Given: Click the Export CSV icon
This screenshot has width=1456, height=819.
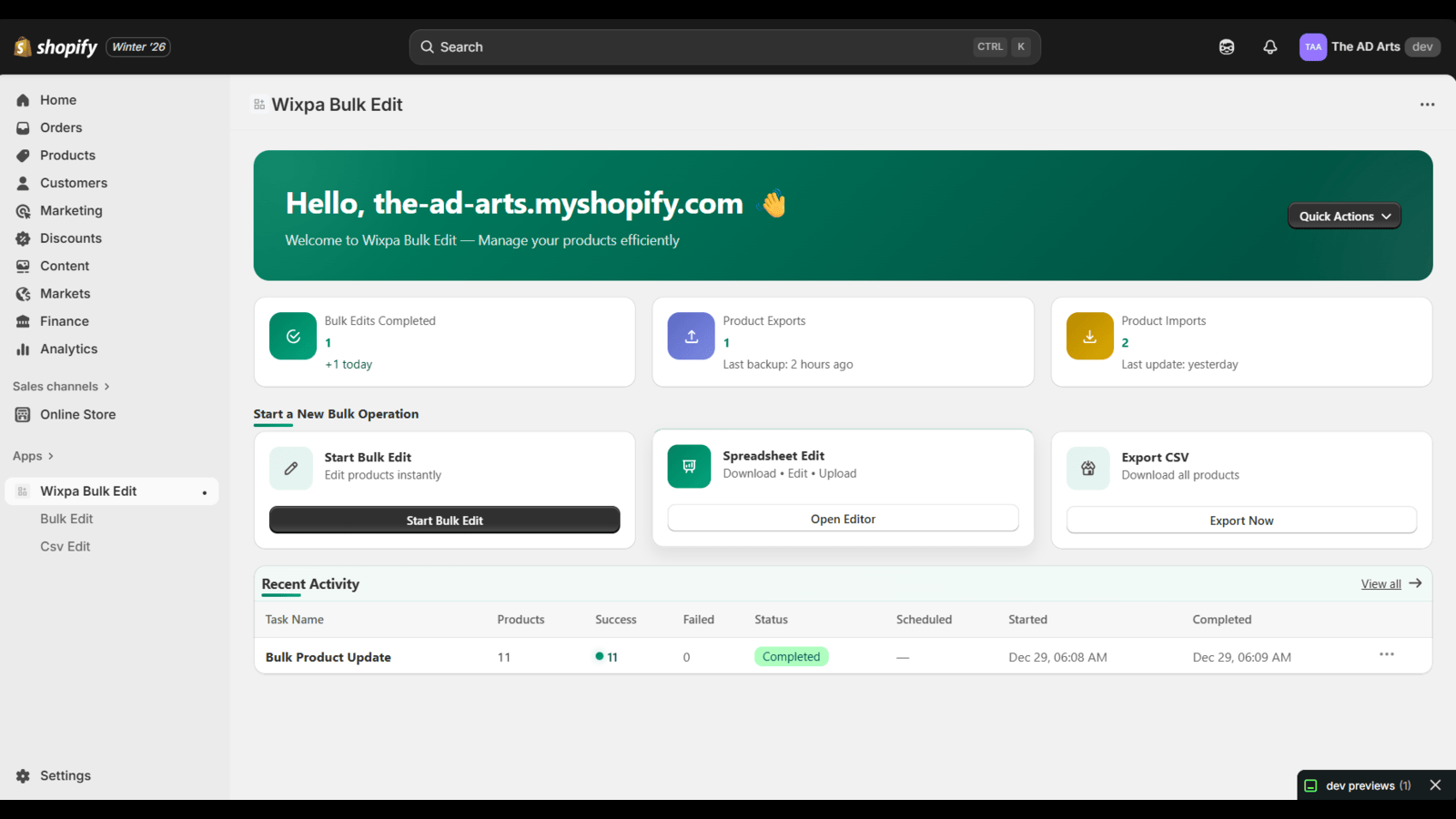Looking at the screenshot, I should (1088, 469).
